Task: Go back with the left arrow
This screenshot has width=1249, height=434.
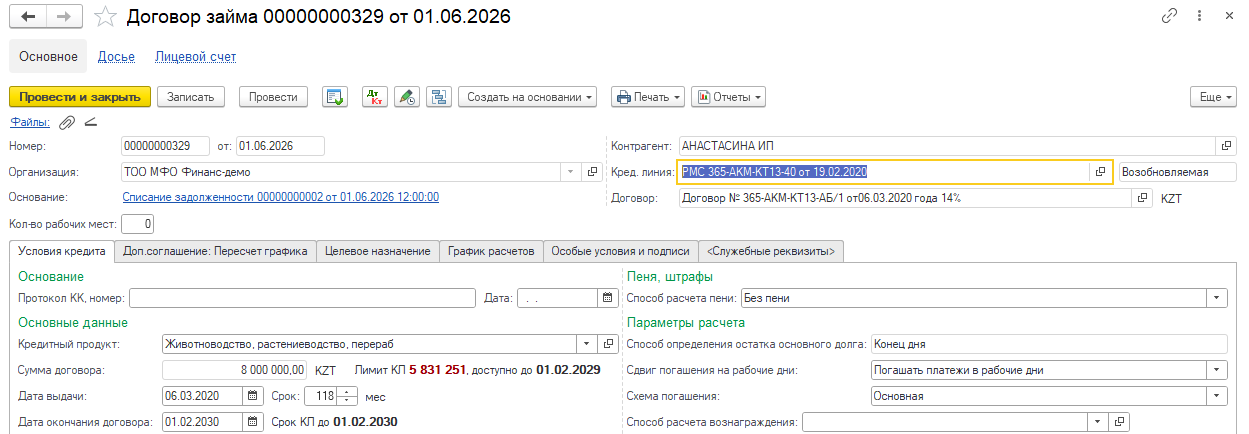Action: coord(28,17)
